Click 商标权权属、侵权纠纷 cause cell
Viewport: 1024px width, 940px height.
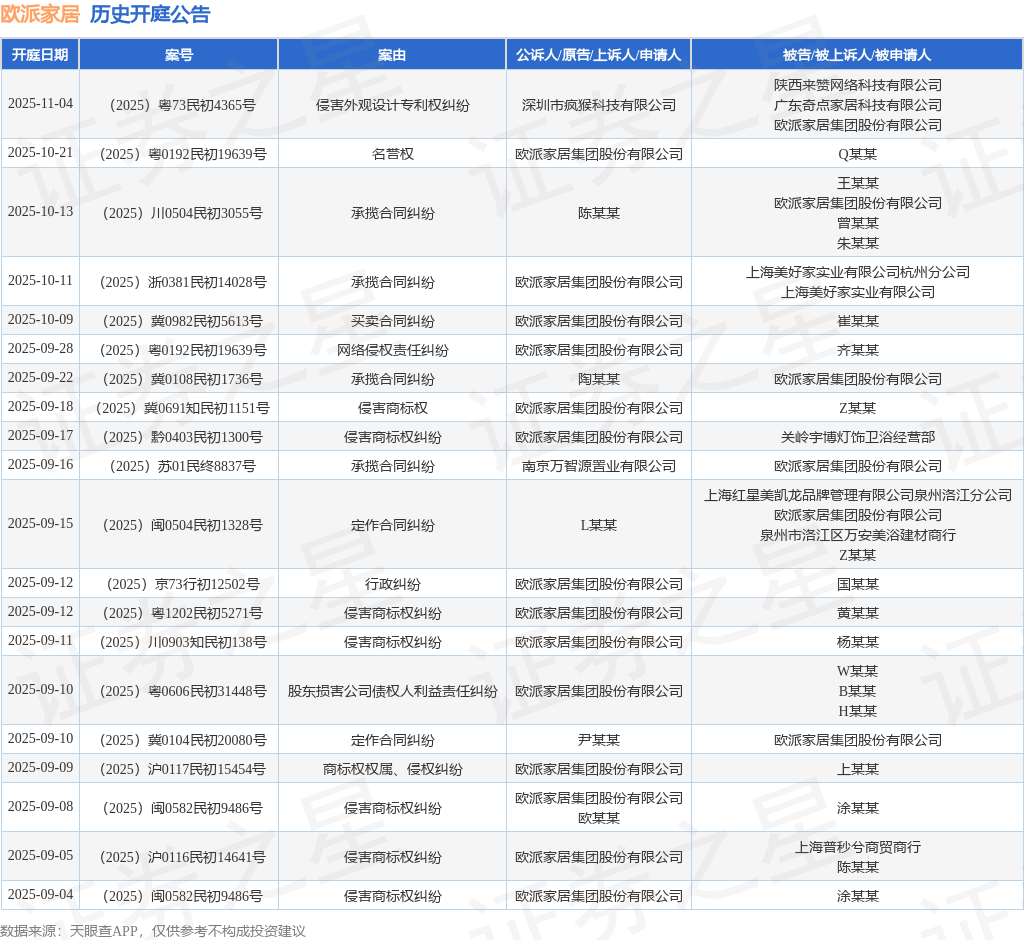click(392, 769)
